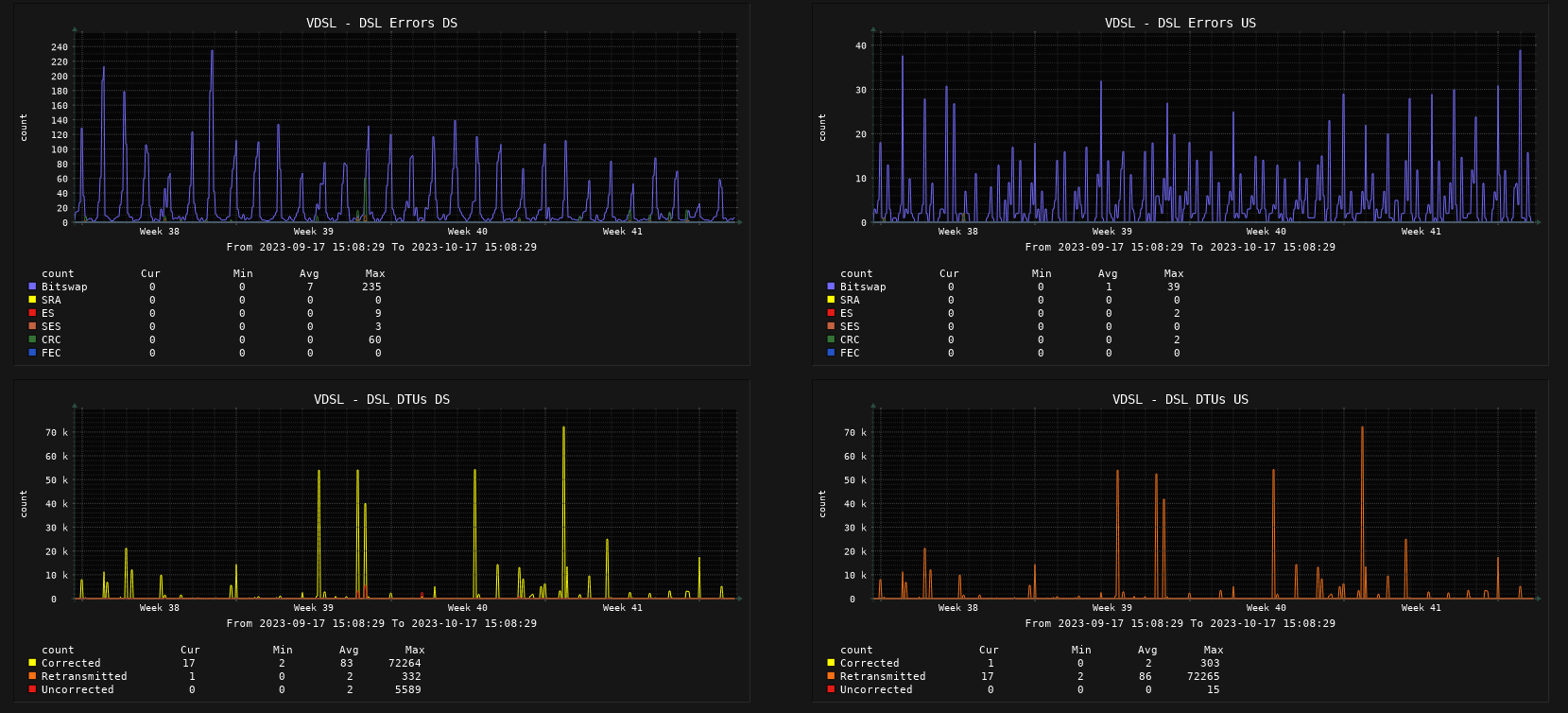Click the CRC swatch in Errors DS legend

[32, 339]
